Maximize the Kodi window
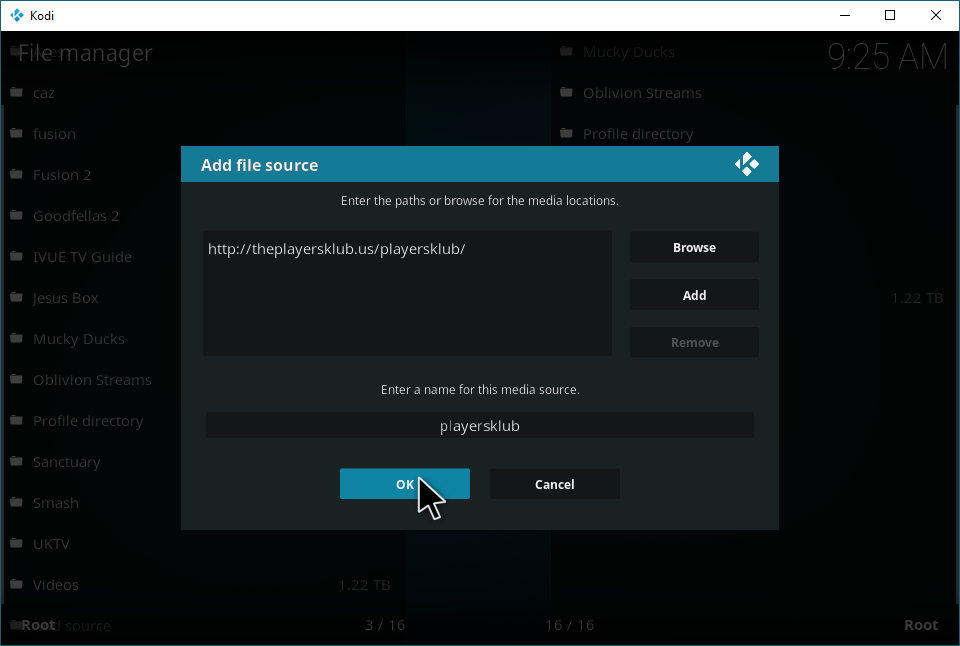 pos(890,15)
